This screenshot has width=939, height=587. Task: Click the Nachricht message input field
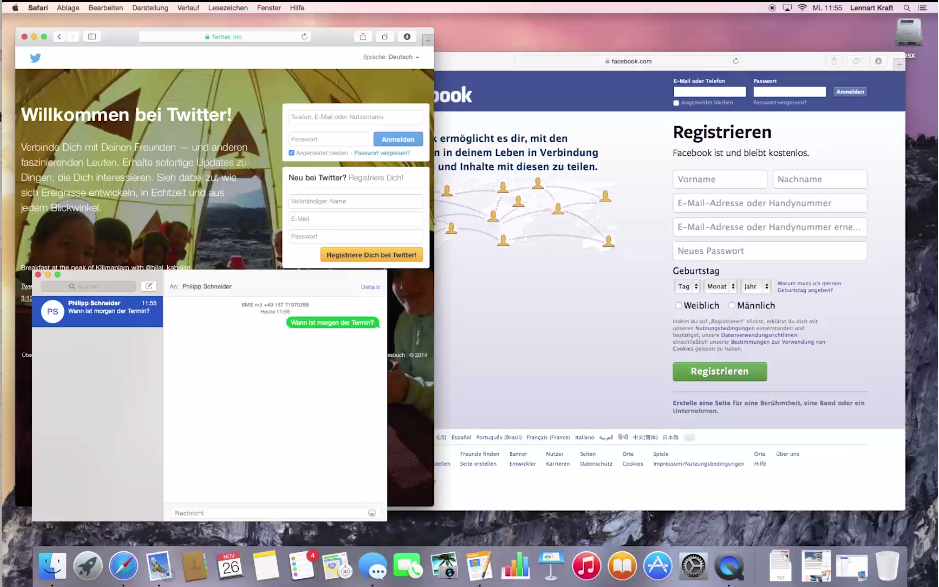275,513
